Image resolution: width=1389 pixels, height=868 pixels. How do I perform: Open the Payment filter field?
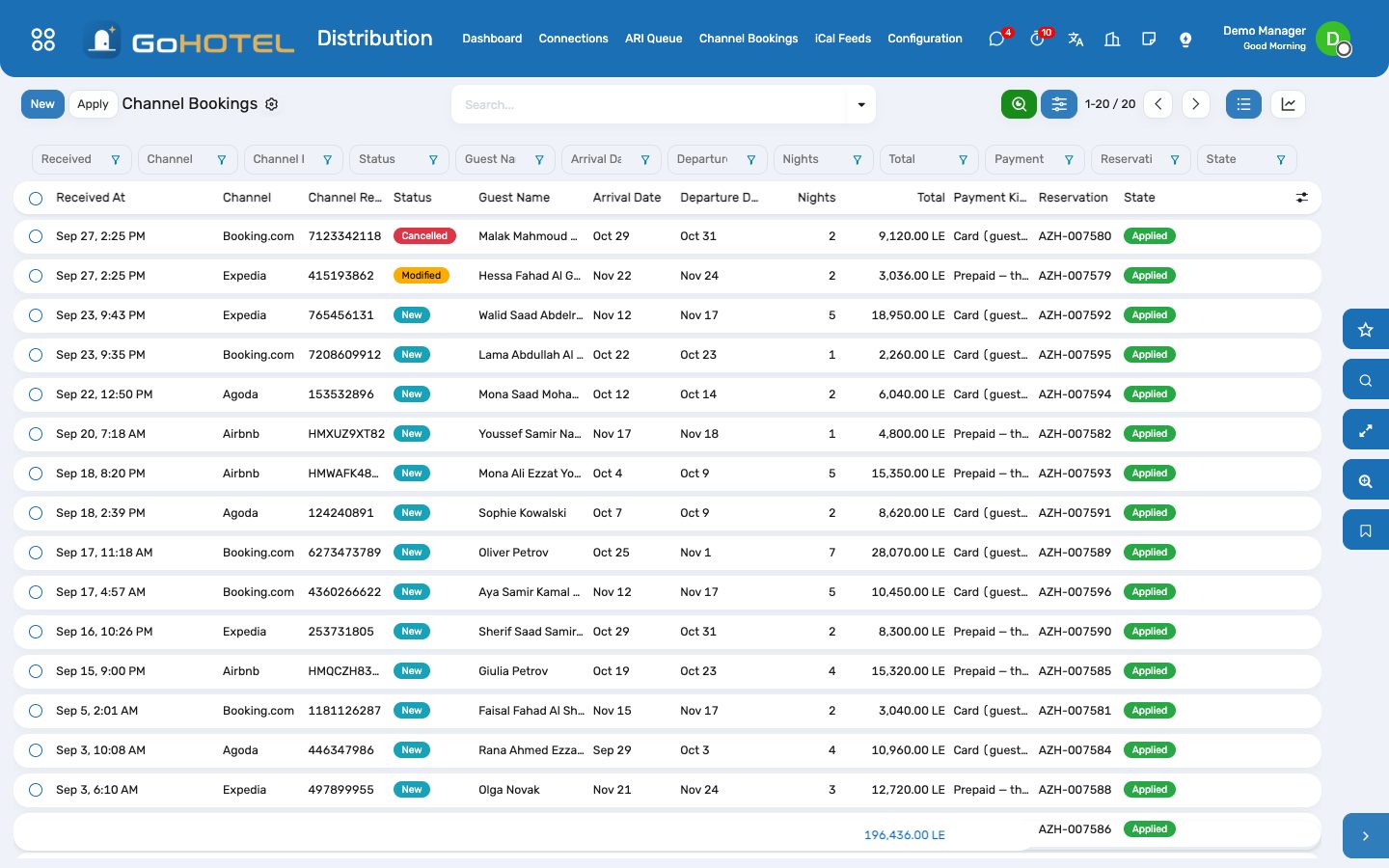(1035, 159)
